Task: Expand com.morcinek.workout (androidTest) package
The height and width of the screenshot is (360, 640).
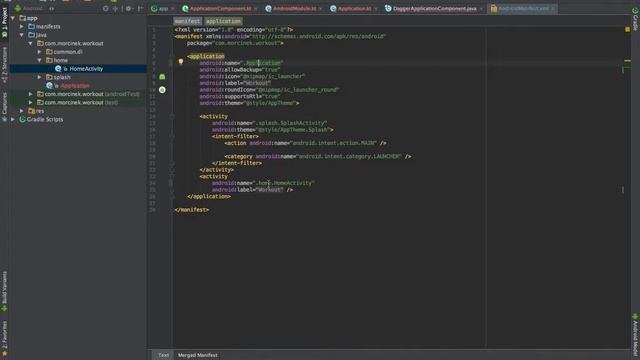Action: [31, 94]
